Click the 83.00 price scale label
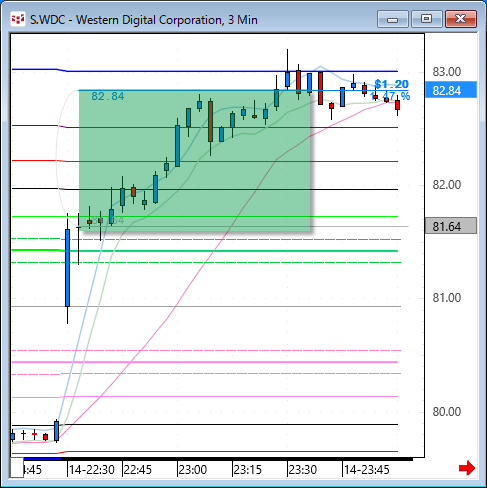Screen dimensions: 487x488 pos(447,71)
